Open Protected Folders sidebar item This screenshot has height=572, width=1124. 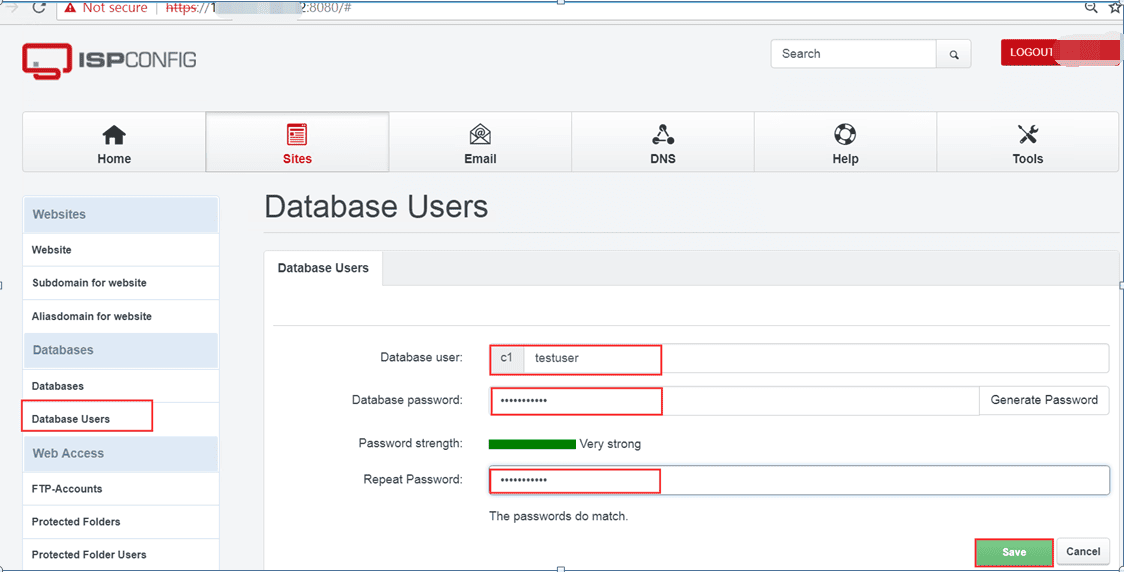click(x=120, y=522)
